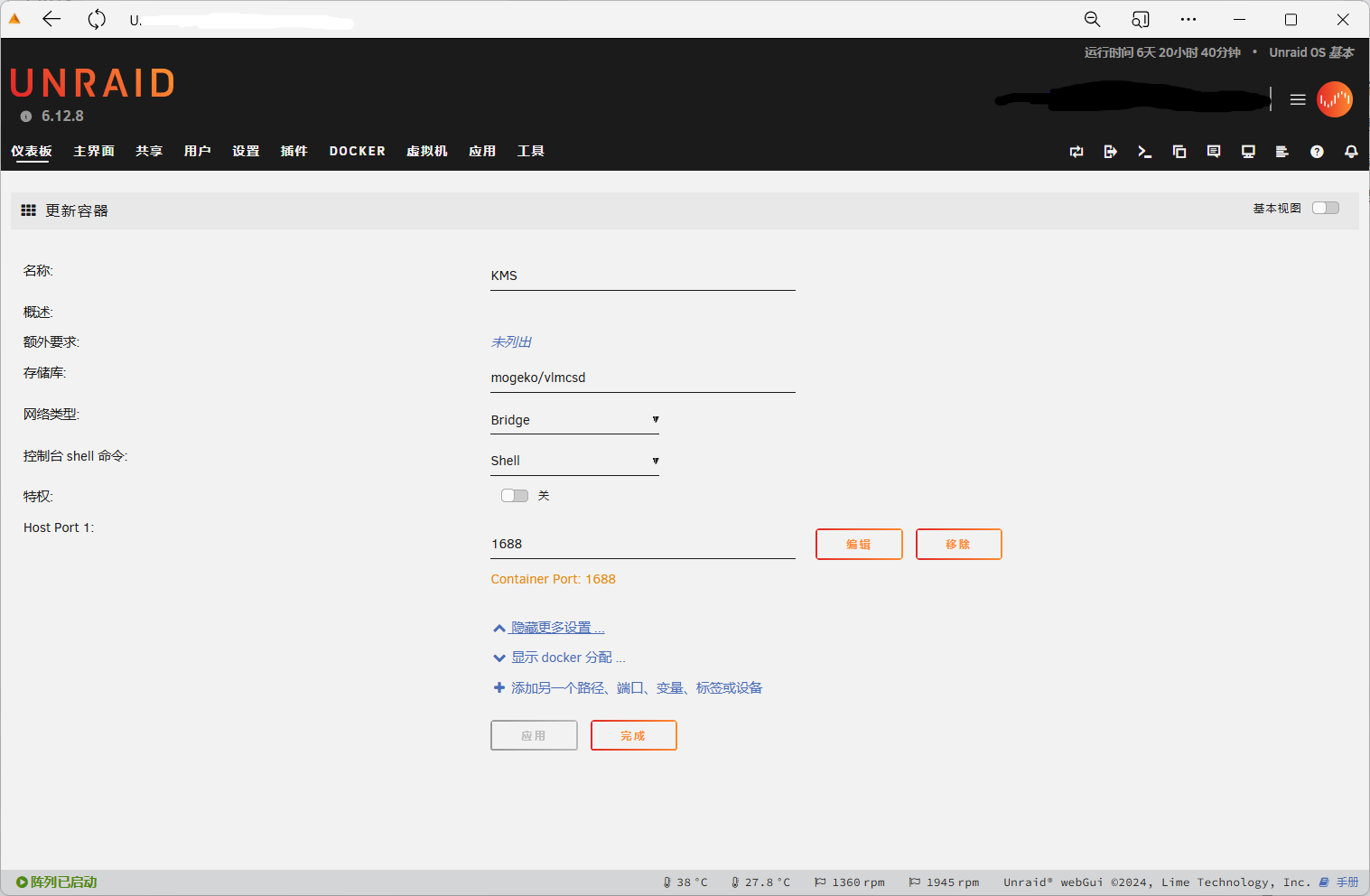This screenshot has width=1370, height=896.
Task: Click the Host Port field containing 1688
Action: point(643,545)
